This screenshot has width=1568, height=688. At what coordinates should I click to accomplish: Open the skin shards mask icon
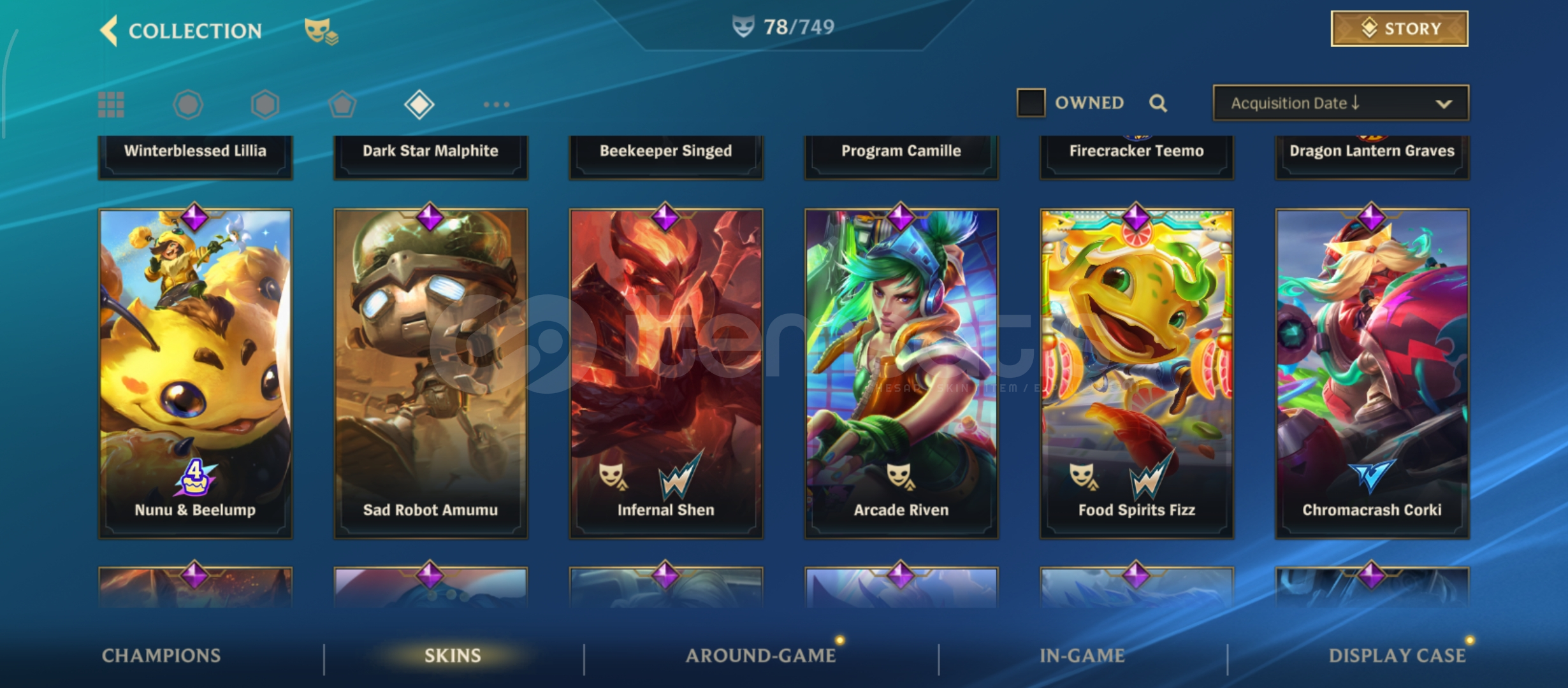click(x=321, y=31)
